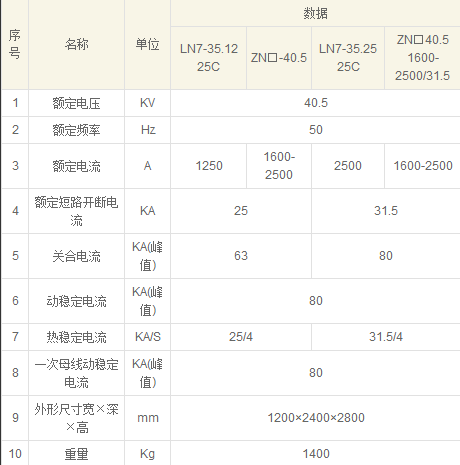460x465 pixels.
Task: Select the LN7-35.12 25C column header
Action: tap(209, 58)
